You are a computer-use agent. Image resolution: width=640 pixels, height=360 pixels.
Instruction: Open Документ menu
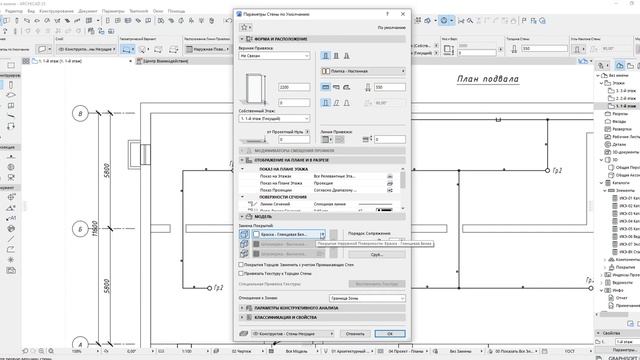(x=87, y=11)
